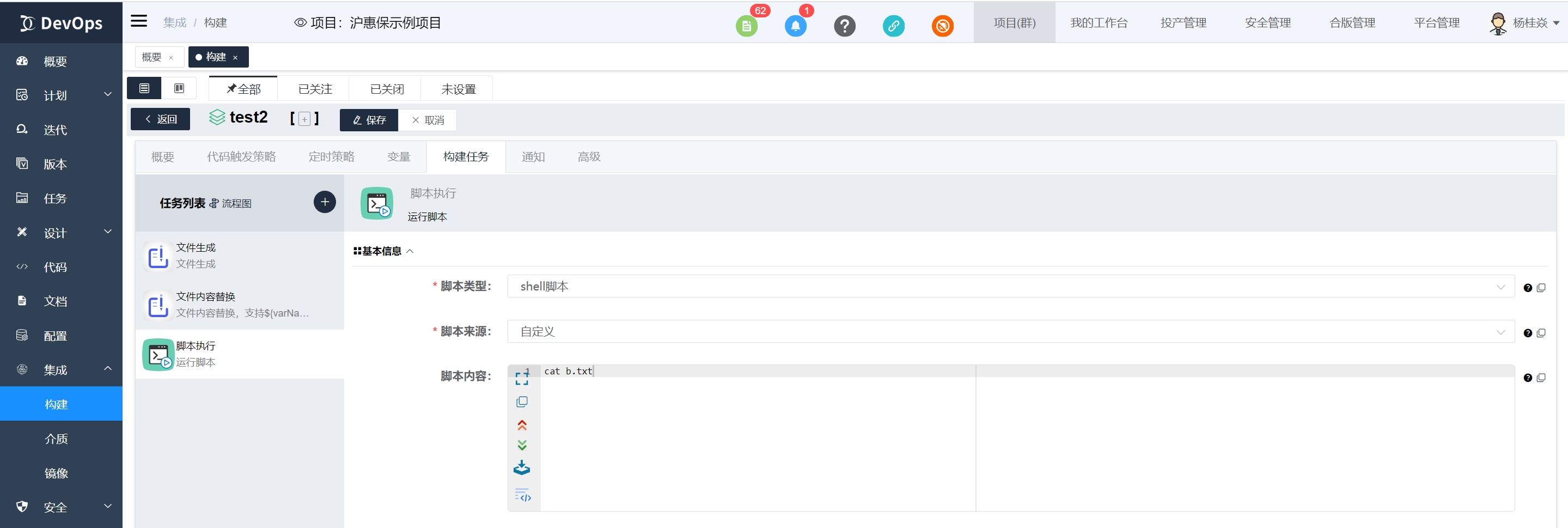
Task: Click the help icon beside 脚本来源
Action: click(x=1527, y=333)
